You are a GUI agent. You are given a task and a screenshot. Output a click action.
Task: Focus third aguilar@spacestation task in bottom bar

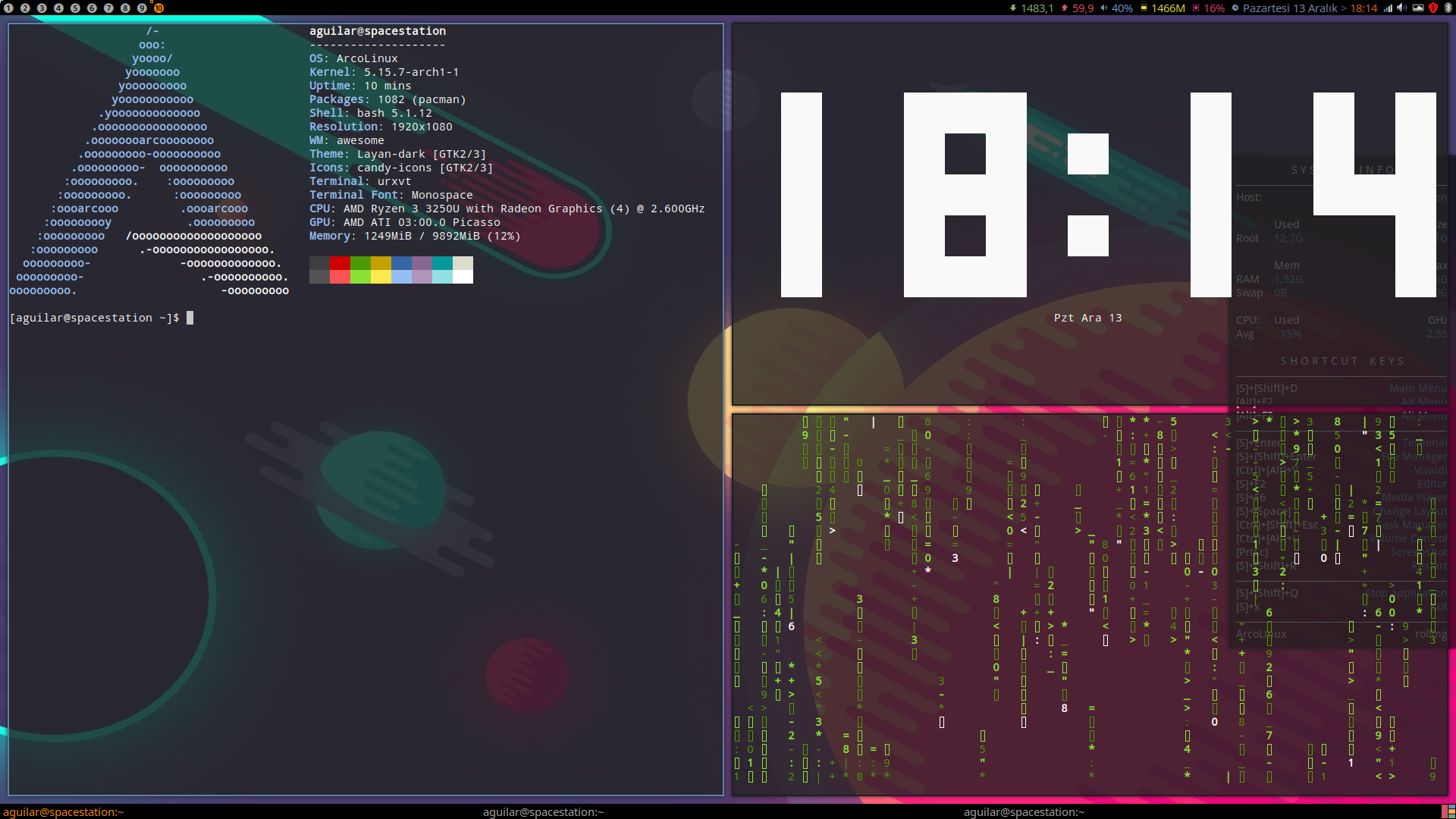point(1024,811)
